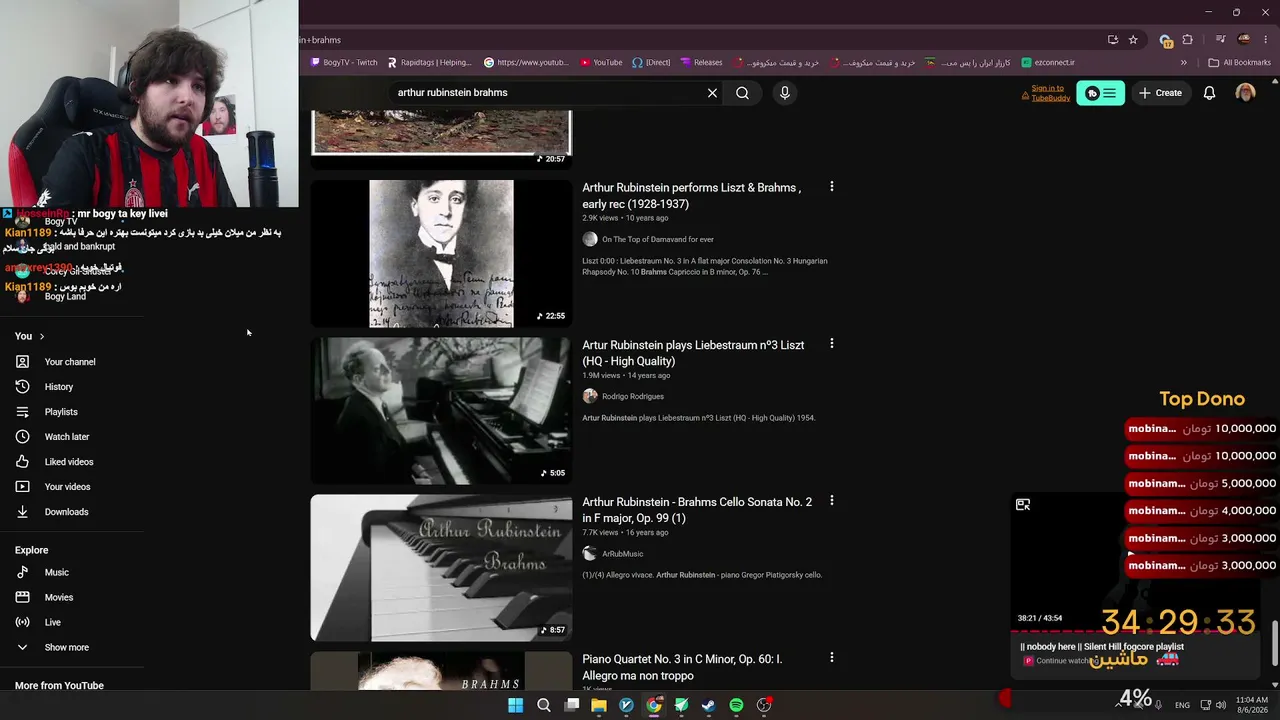Open title 'Arthur Rubinstein performs Liszt & Brahms'
The width and height of the screenshot is (1280, 720).
click(x=692, y=196)
